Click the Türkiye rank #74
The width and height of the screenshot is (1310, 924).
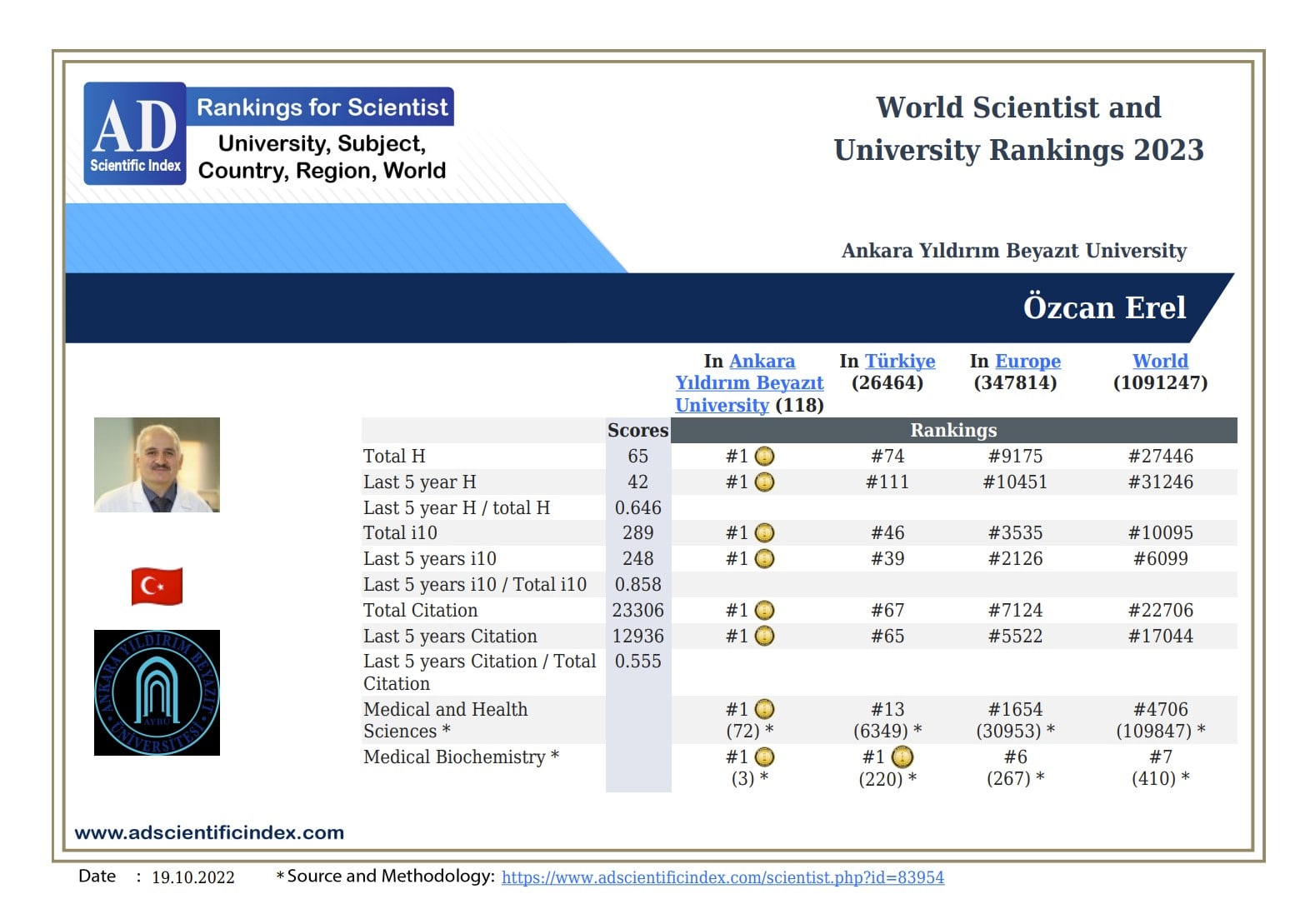tap(887, 457)
